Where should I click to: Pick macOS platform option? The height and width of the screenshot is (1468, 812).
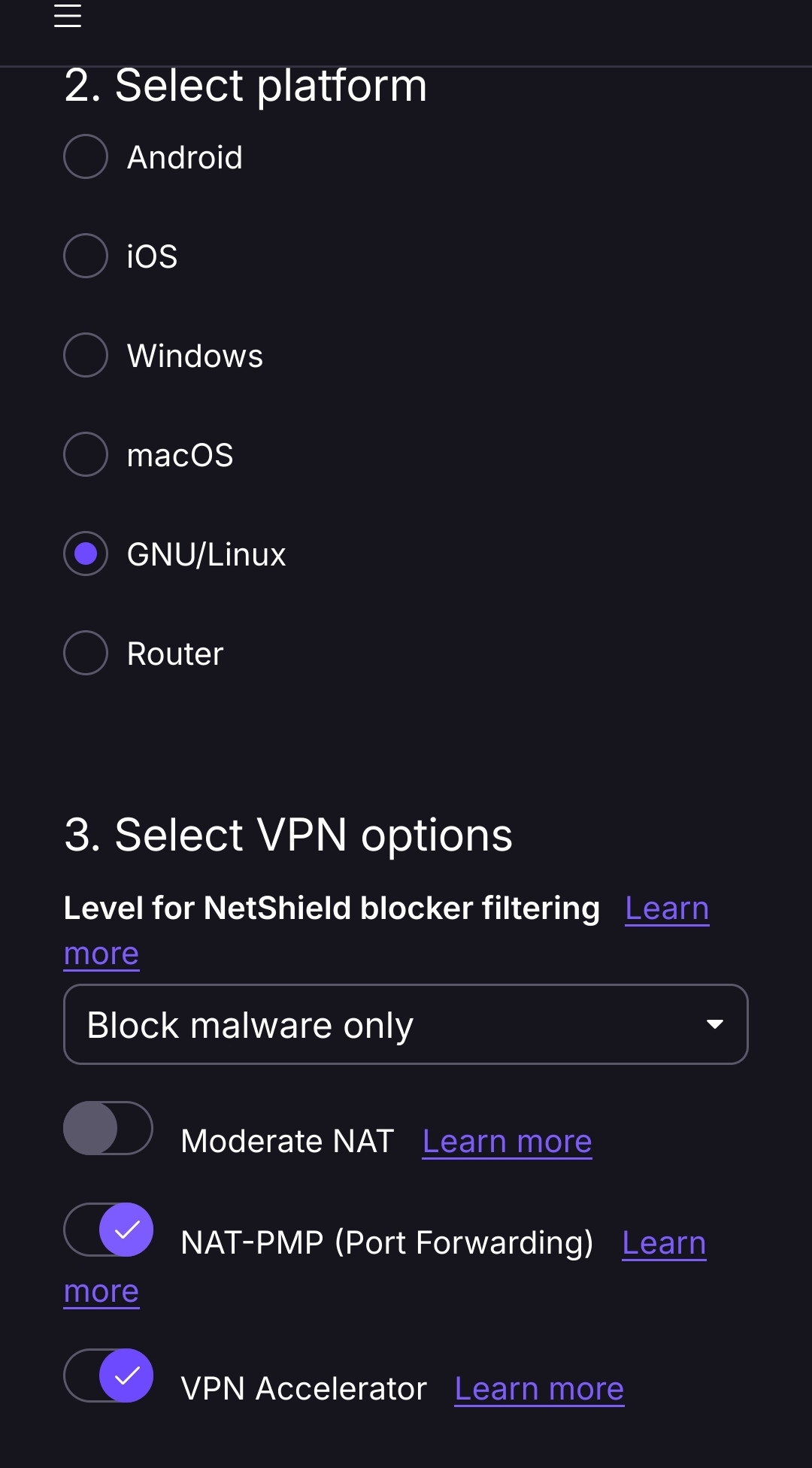tap(86, 455)
